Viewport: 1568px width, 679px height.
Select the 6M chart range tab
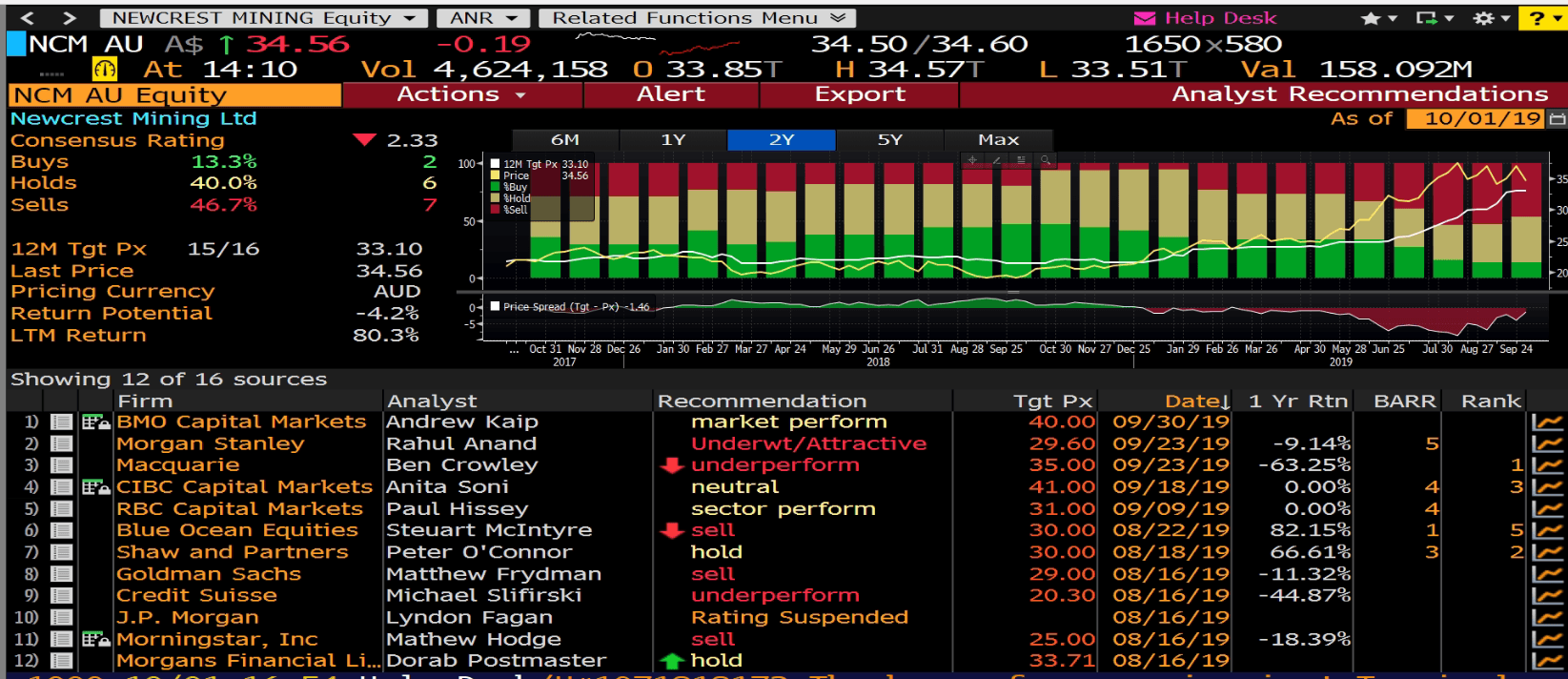pos(565,139)
